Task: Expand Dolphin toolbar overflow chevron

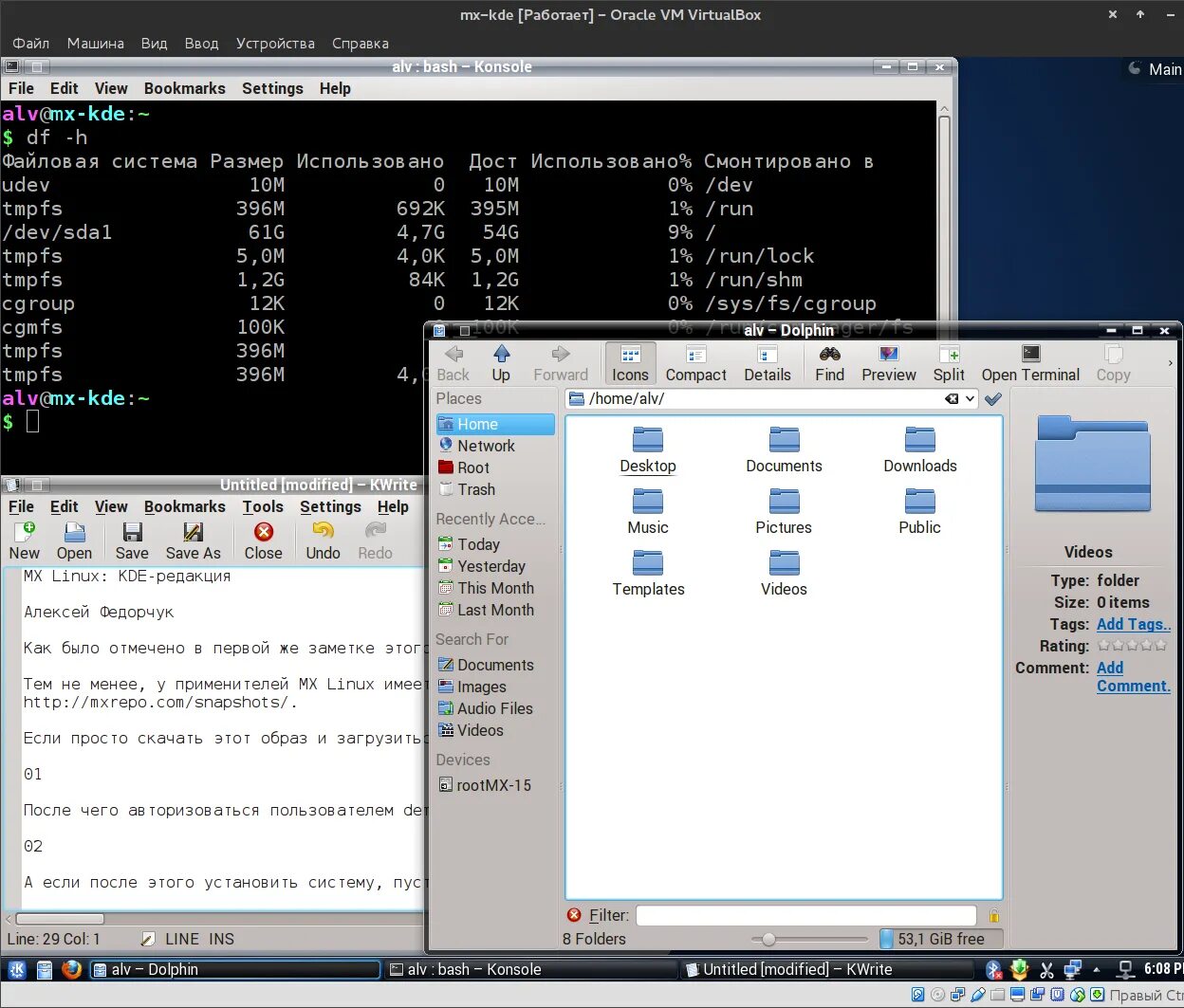Action: pos(1170,363)
